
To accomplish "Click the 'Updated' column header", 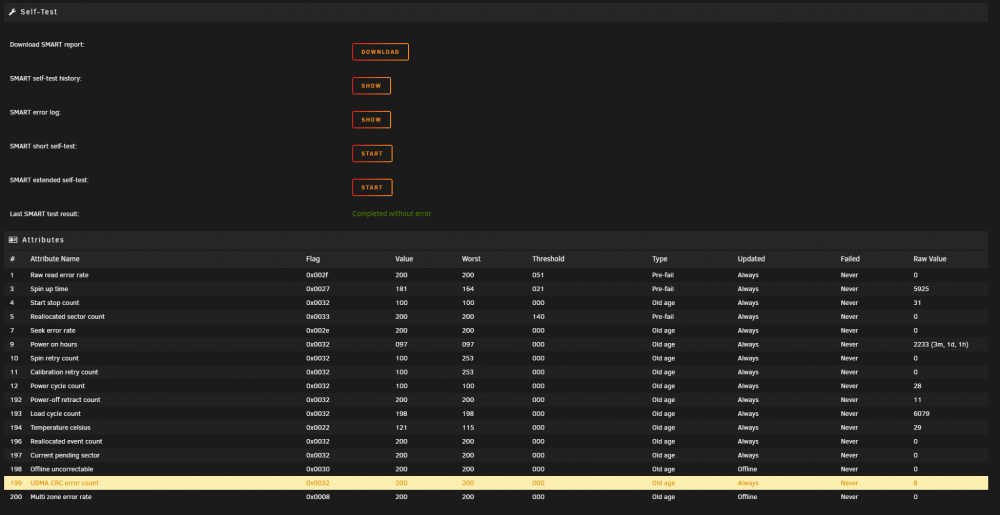I will pos(751,259).
